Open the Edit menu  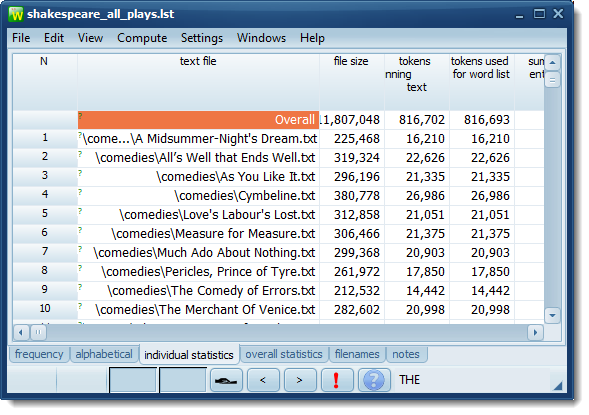54,38
